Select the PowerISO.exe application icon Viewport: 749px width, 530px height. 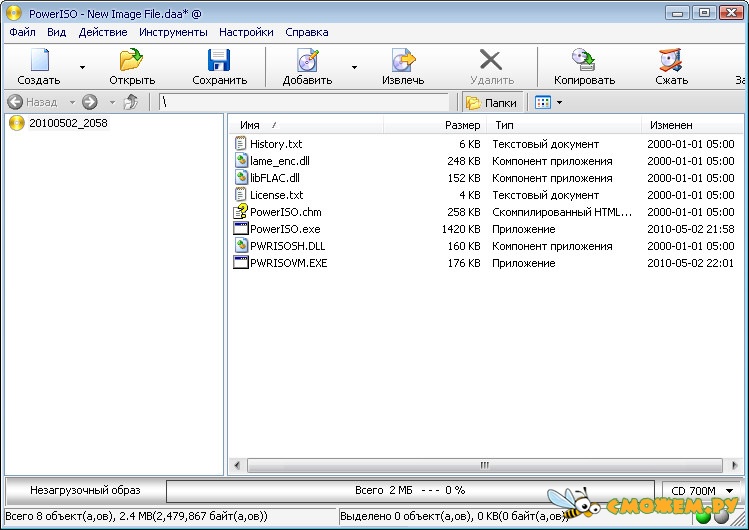pos(241,228)
